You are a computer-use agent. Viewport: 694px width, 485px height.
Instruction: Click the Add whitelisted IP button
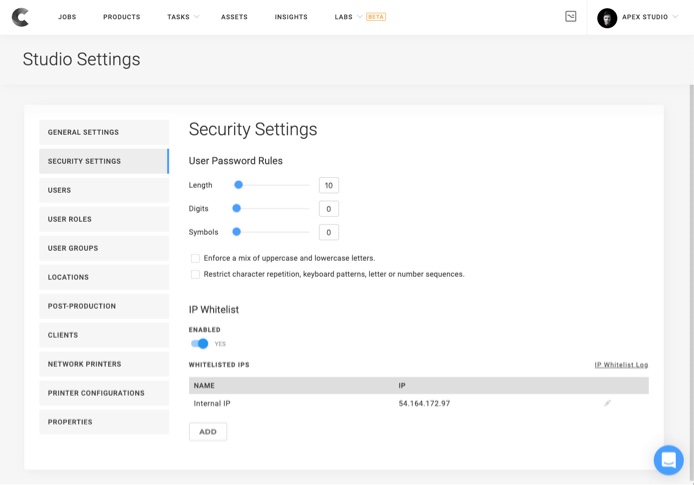208,432
